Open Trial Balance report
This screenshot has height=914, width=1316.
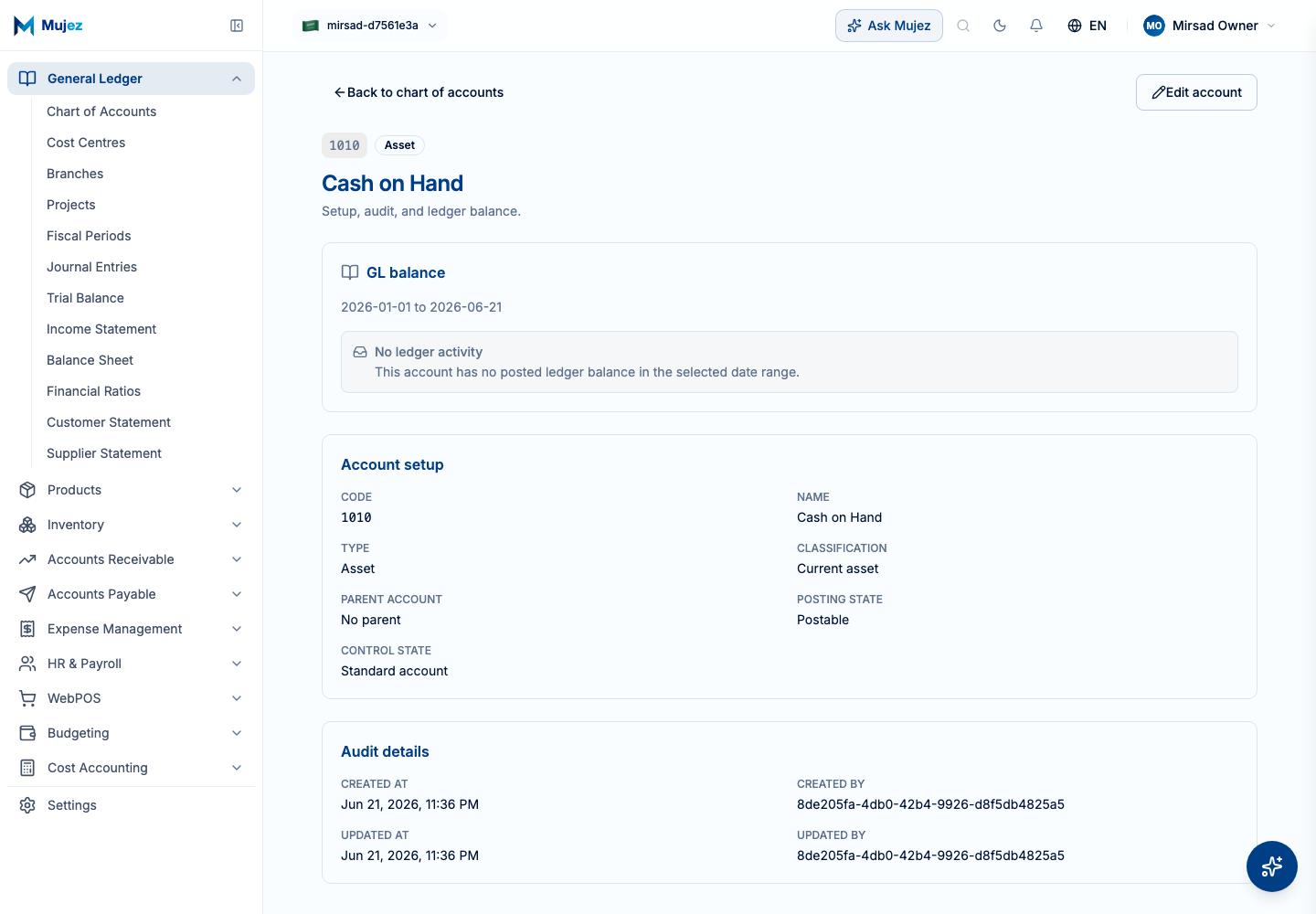pyautogui.click(x=85, y=298)
